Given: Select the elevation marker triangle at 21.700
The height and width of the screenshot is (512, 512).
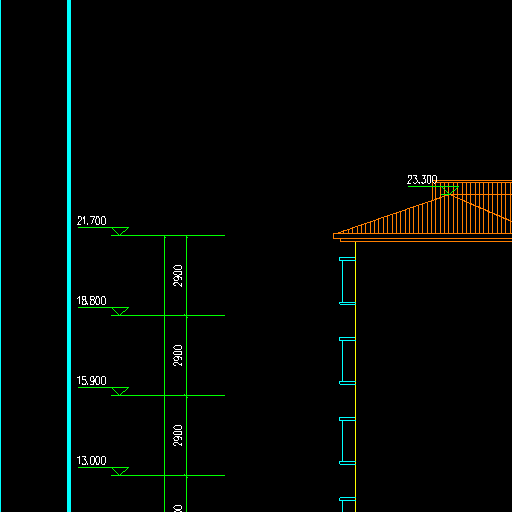Looking at the screenshot, I should point(120,231).
